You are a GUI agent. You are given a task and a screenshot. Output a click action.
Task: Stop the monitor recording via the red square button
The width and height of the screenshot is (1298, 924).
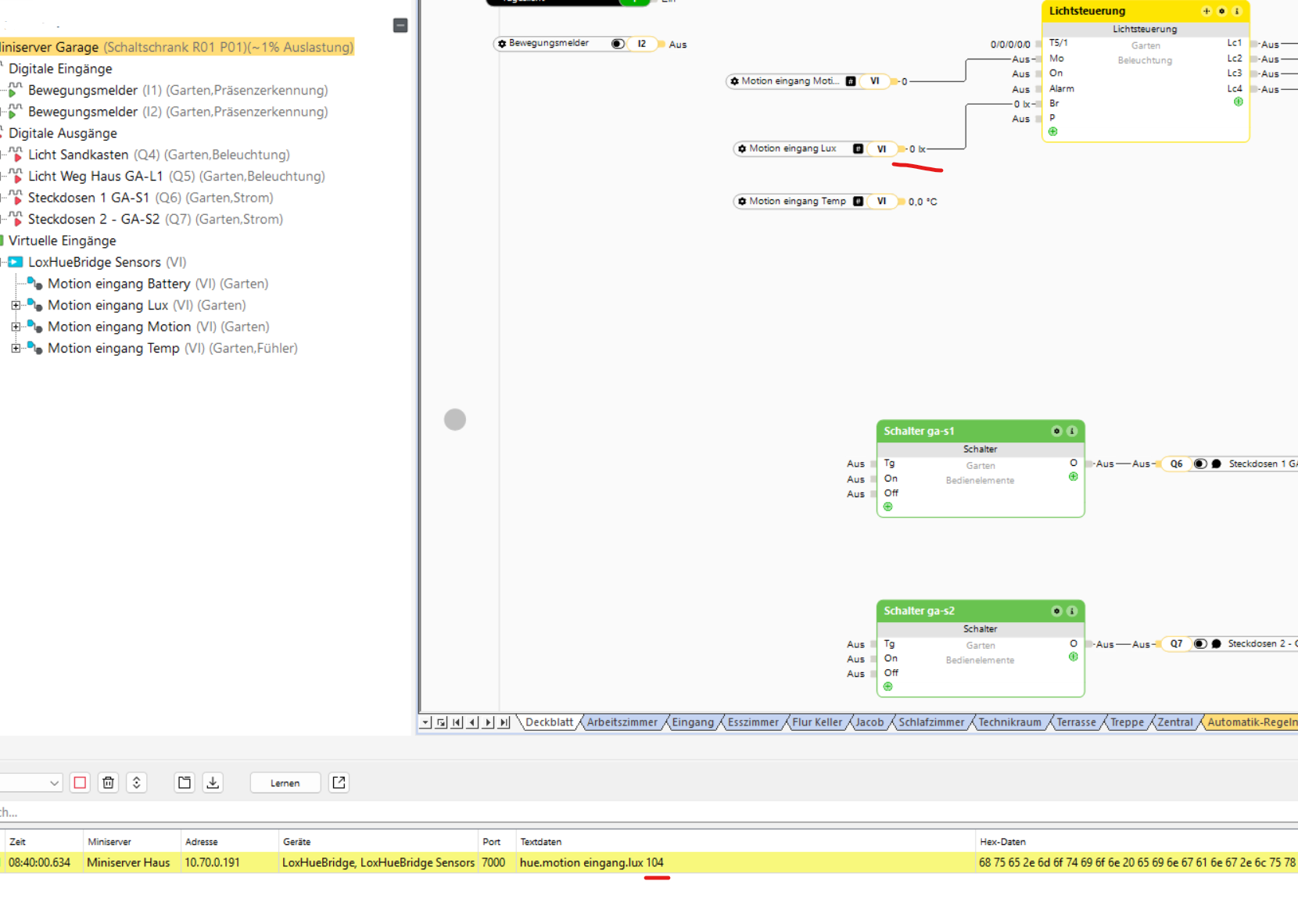(80, 783)
